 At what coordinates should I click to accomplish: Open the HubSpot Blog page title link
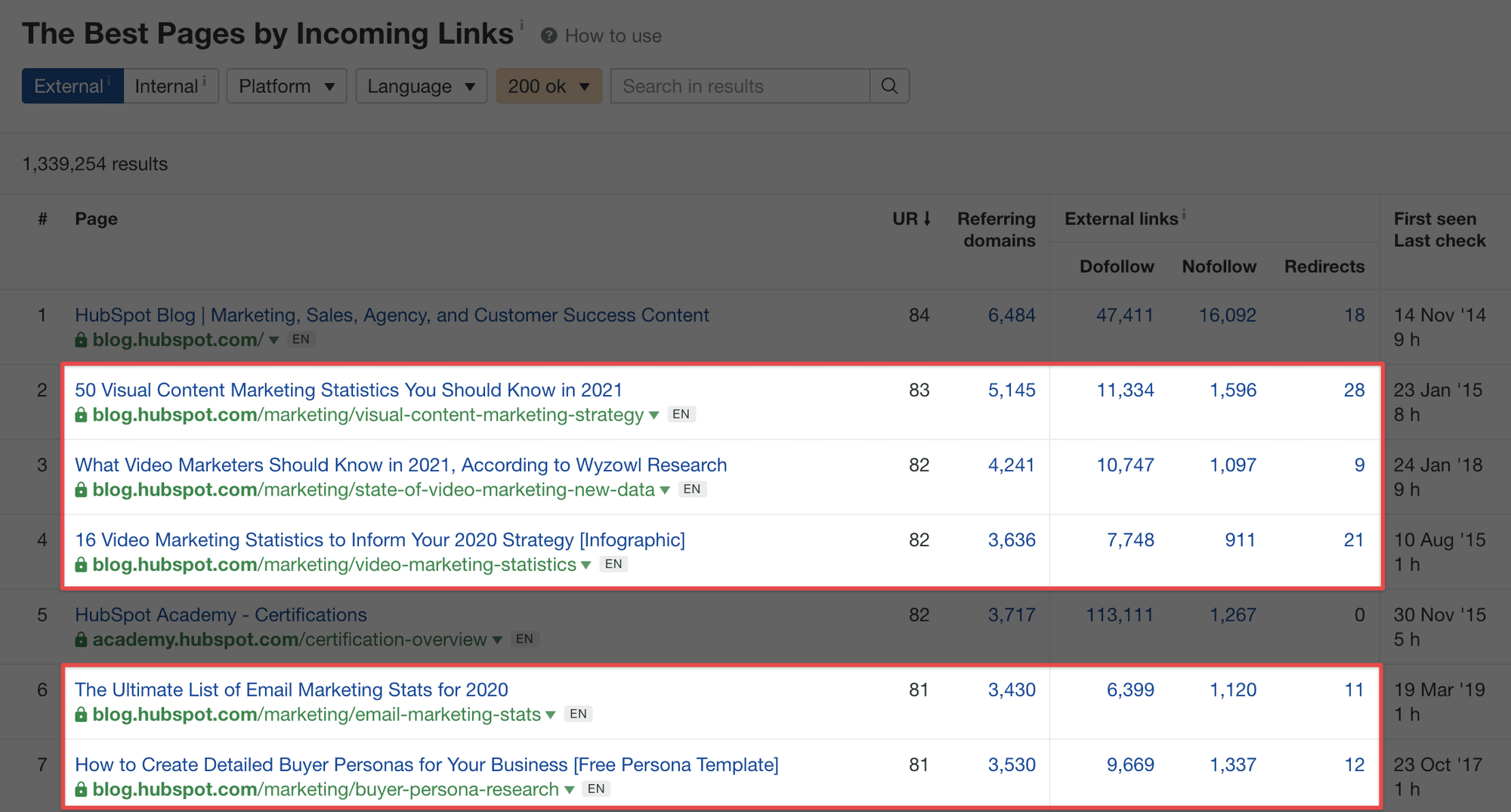(392, 315)
